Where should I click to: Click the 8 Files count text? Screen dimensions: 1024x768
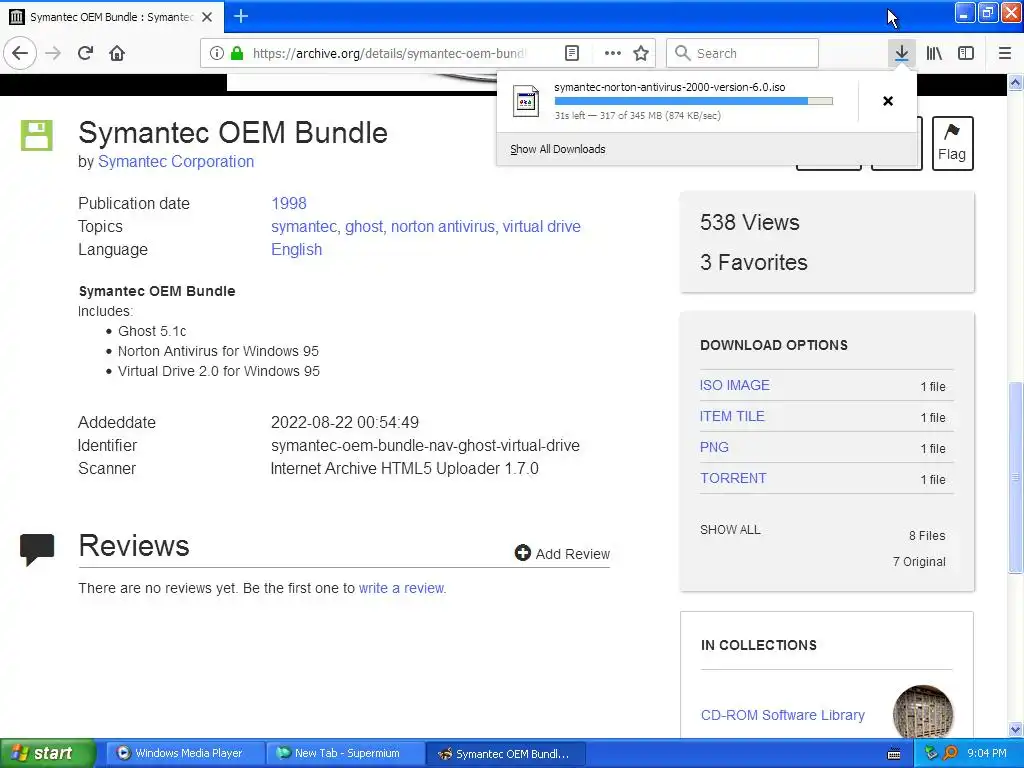(x=927, y=536)
